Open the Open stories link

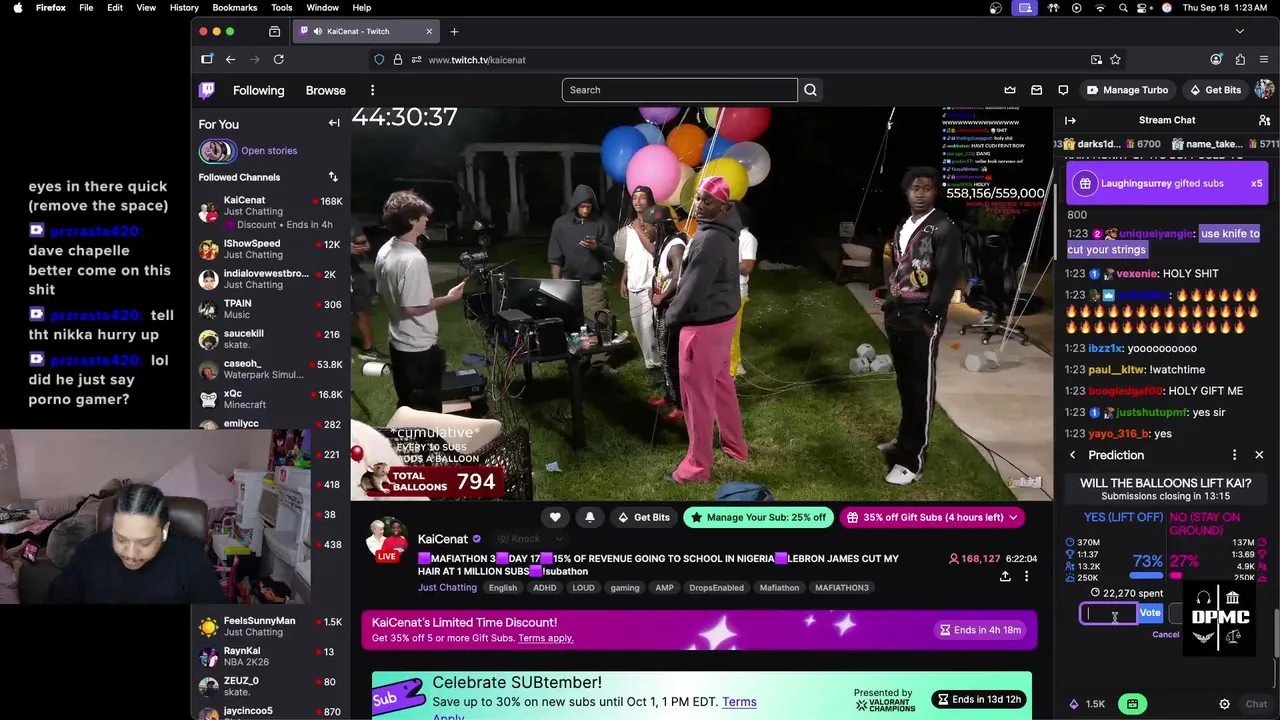[x=269, y=151]
